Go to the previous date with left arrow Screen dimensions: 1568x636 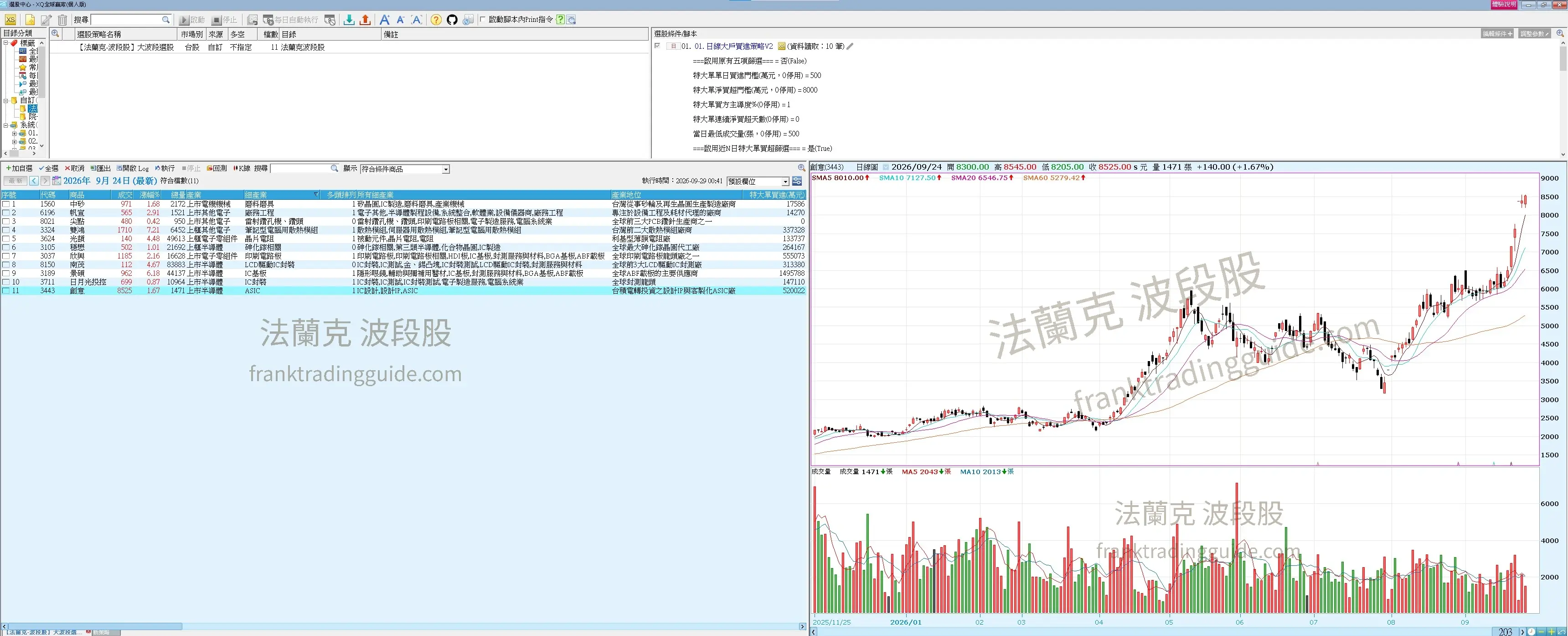point(34,181)
